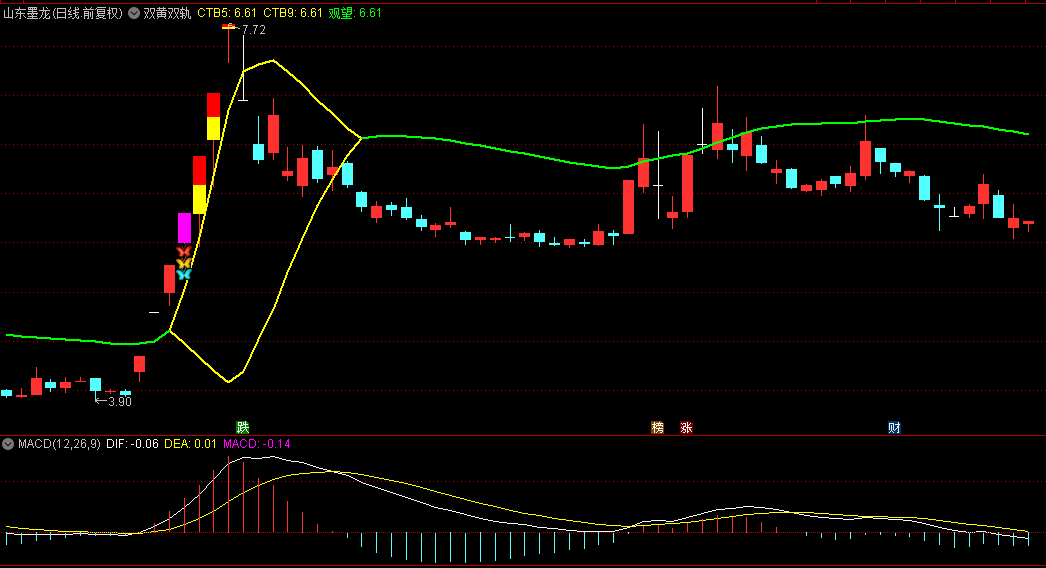This screenshot has width=1046, height=568.
Task: Click the red butterfly signal icon
Action: pyautogui.click(x=184, y=251)
